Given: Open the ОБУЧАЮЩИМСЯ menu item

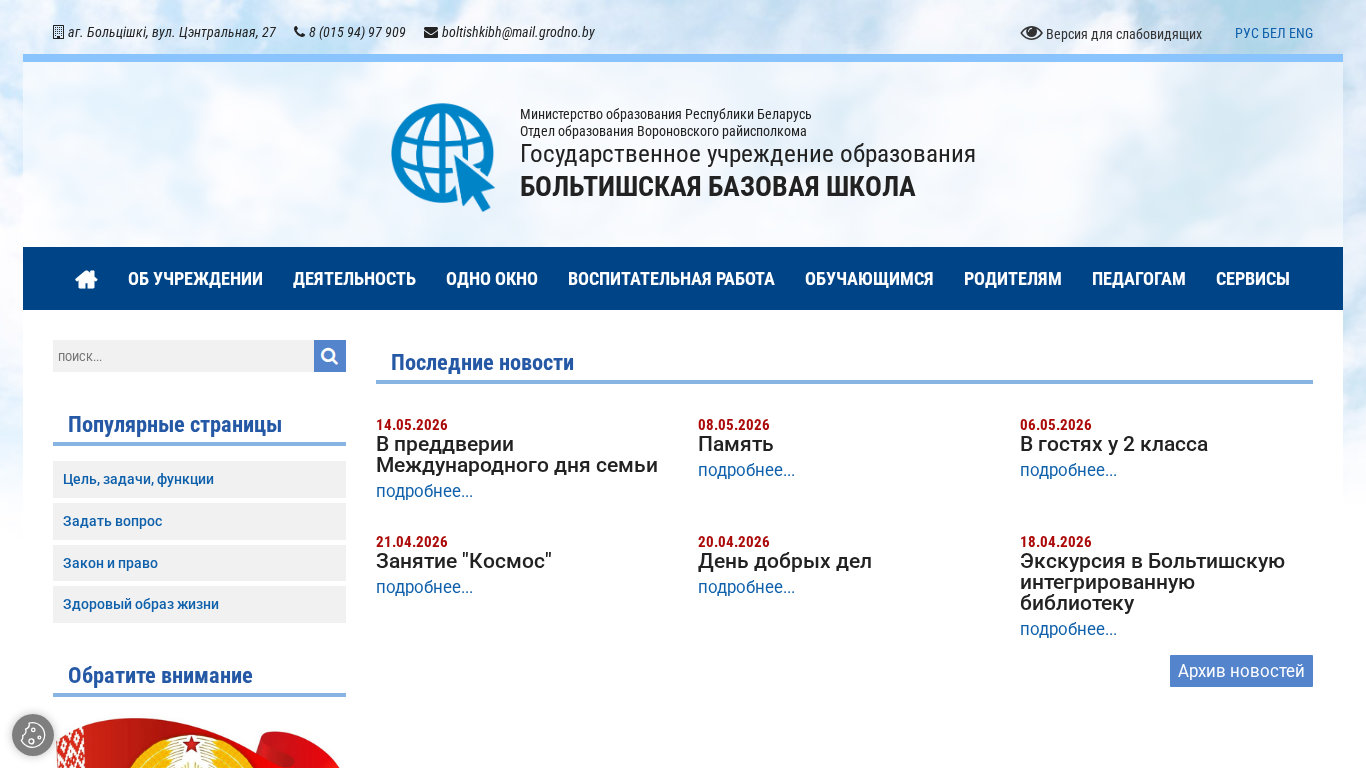Looking at the screenshot, I should (869, 279).
